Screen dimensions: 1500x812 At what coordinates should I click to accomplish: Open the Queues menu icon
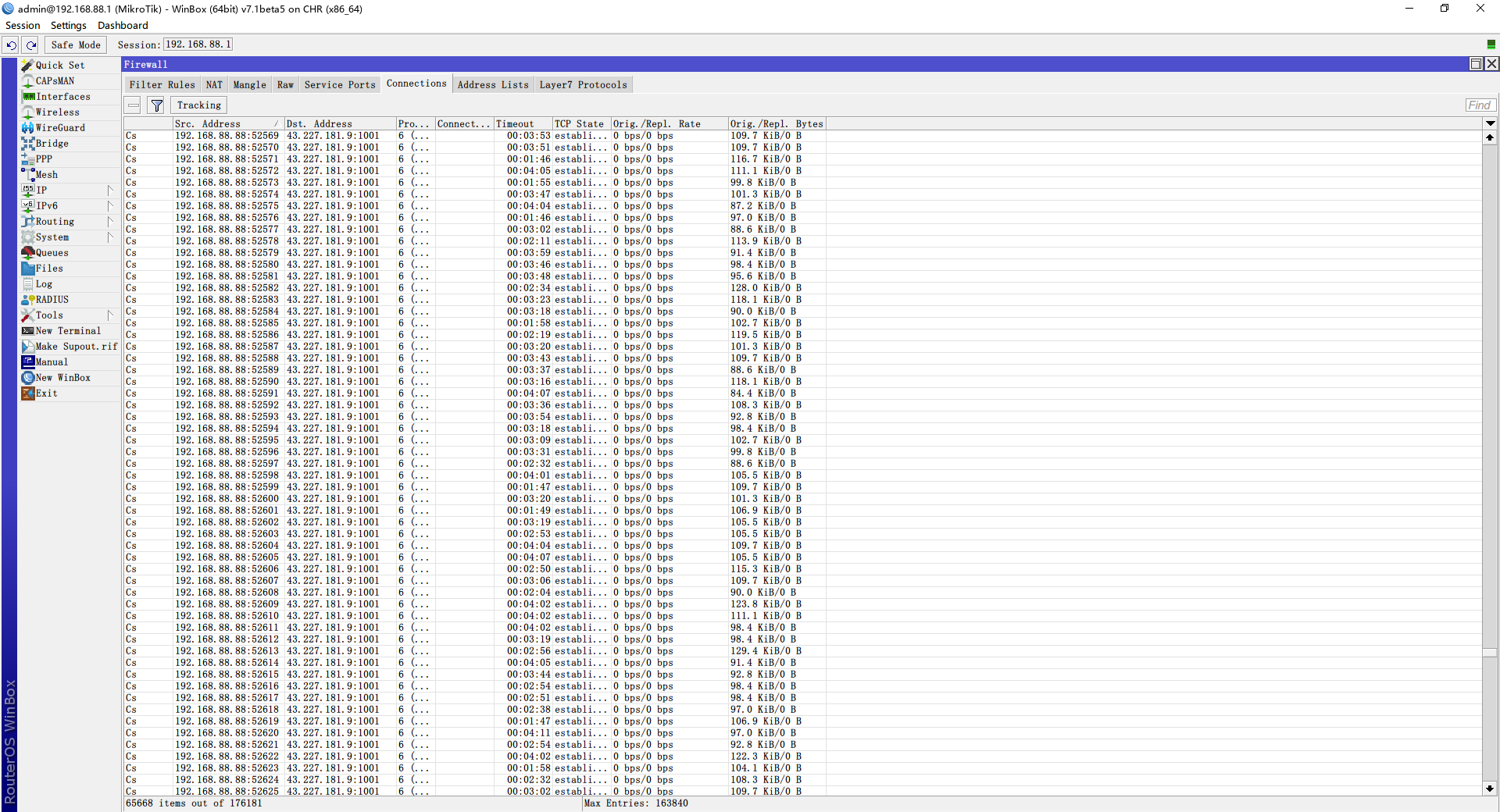pos(28,253)
